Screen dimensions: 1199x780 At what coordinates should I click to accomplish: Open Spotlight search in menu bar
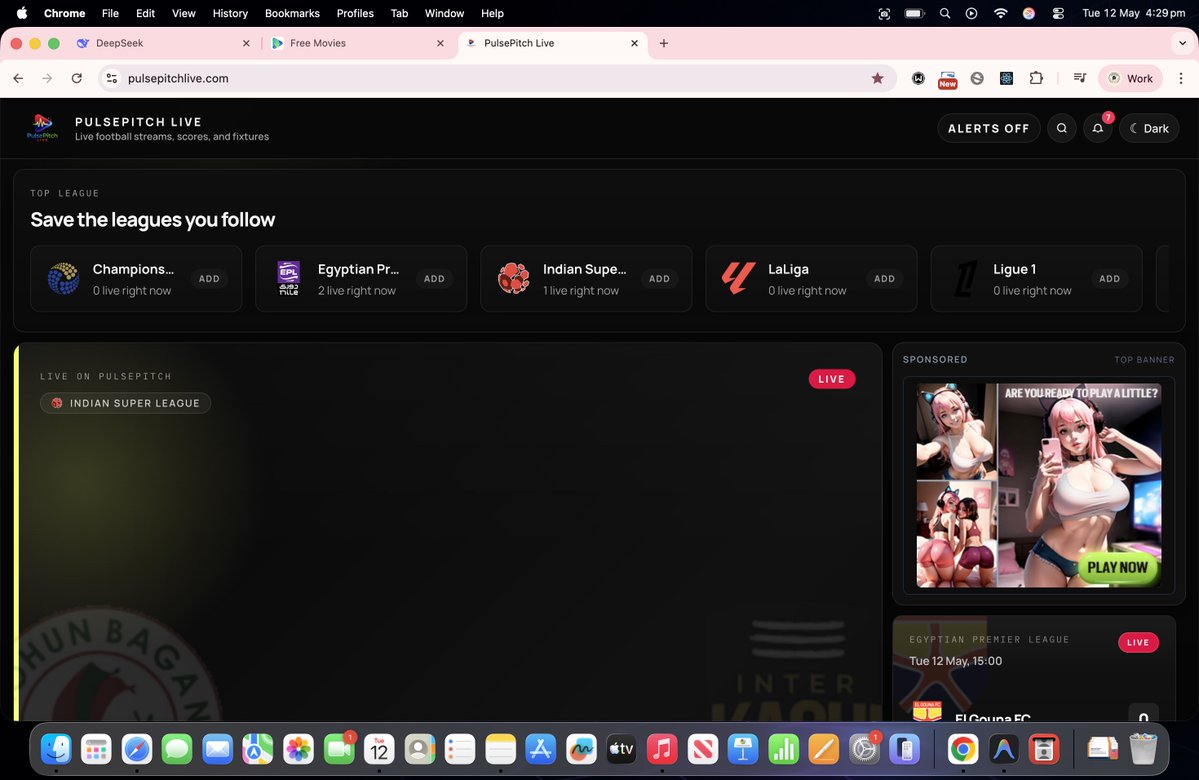click(x=945, y=13)
